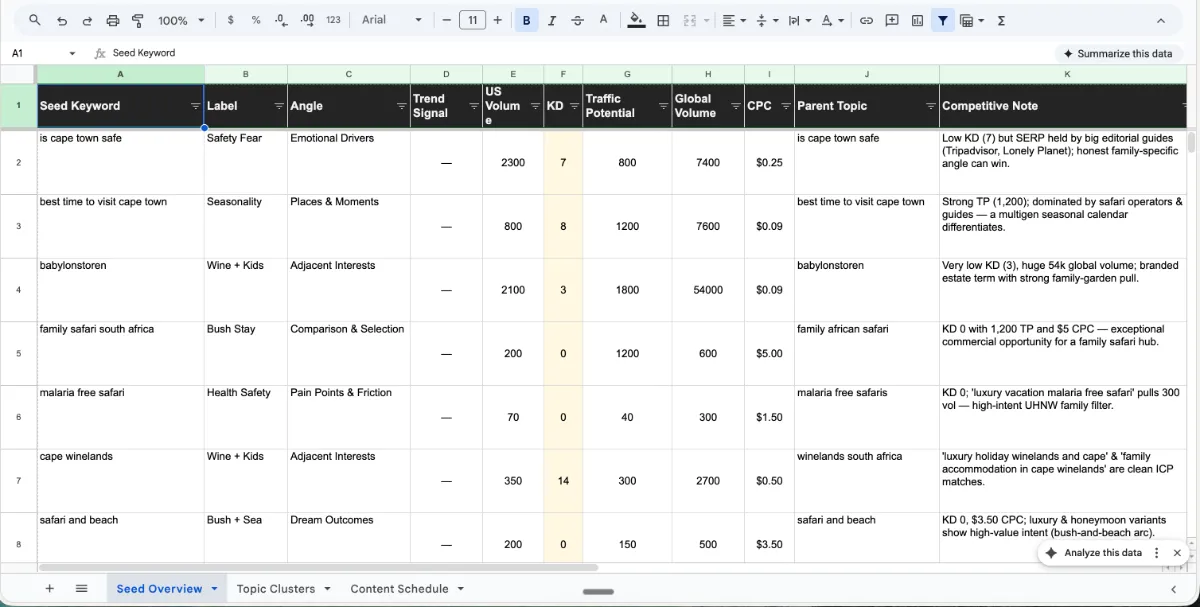Screen dimensions: 1200x607
Task: Increase decimal places
Action: coord(307,20)
